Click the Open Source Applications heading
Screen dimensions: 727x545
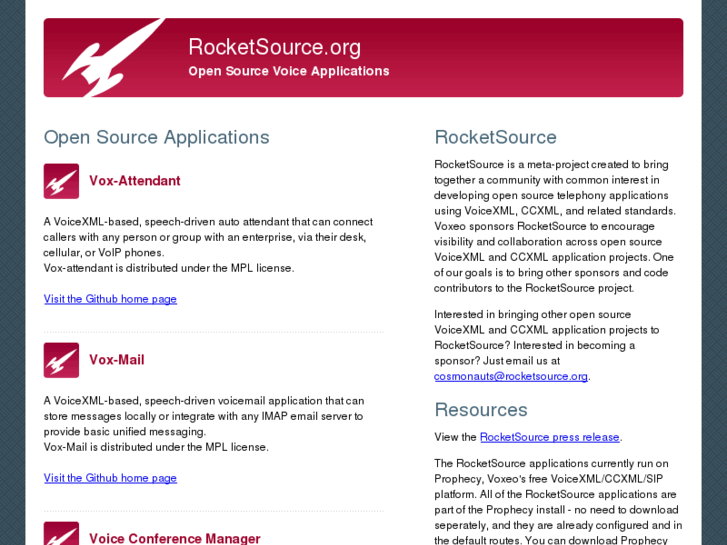tap(157, 137)
